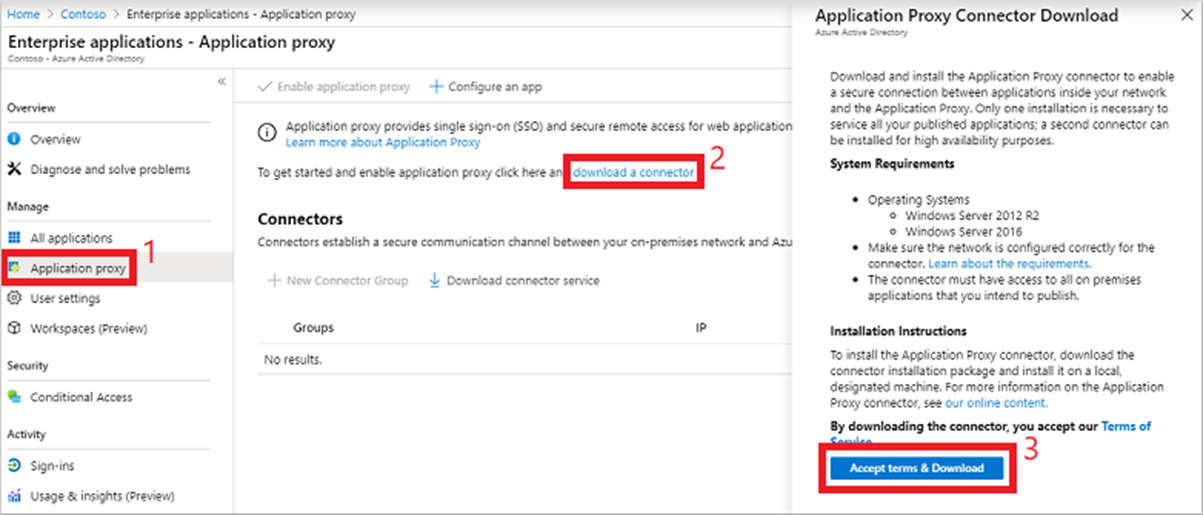The height and width of the screenshot is (515, 1203).
Task: Click the Groups column header
Action: 313,327
